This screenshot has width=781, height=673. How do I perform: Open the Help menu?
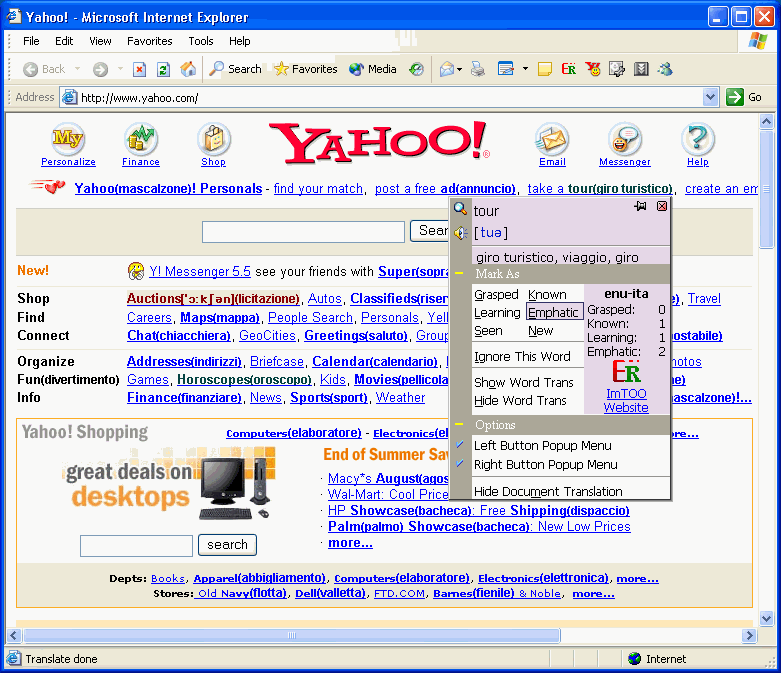(x=240, y=41)
